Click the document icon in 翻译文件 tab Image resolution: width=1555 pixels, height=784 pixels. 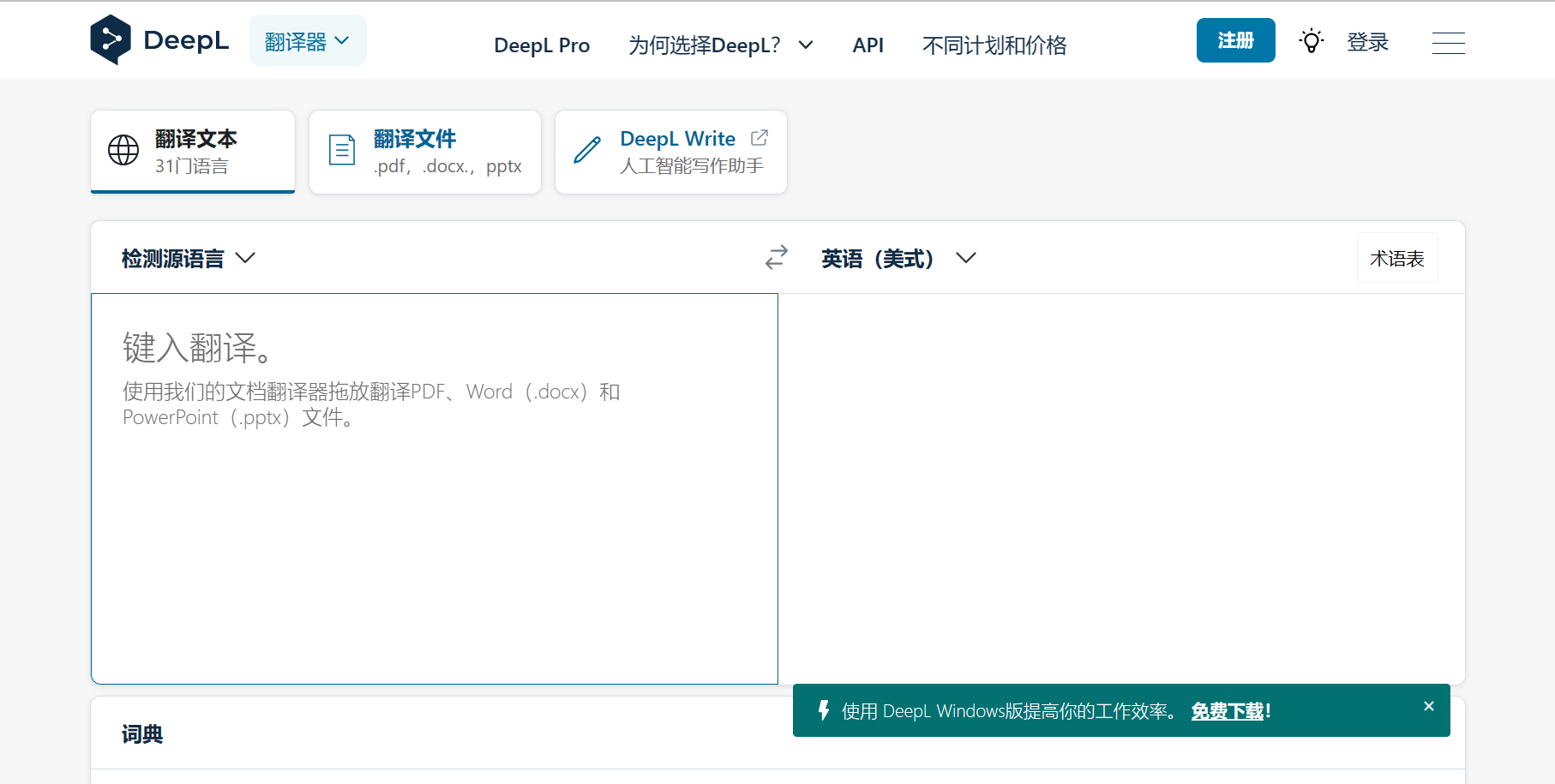click(342, 150)
